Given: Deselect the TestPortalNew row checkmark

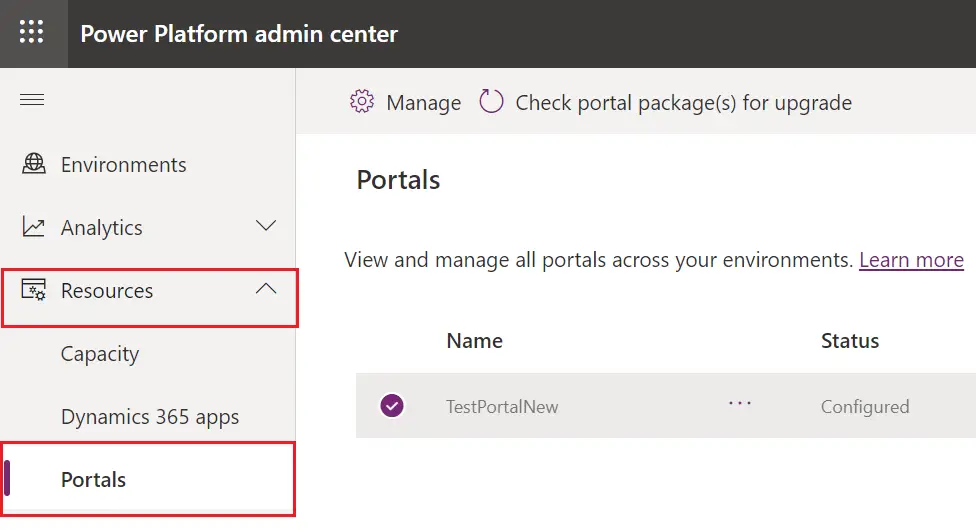Looking at the screenshot, I should [x=392, y=406].
